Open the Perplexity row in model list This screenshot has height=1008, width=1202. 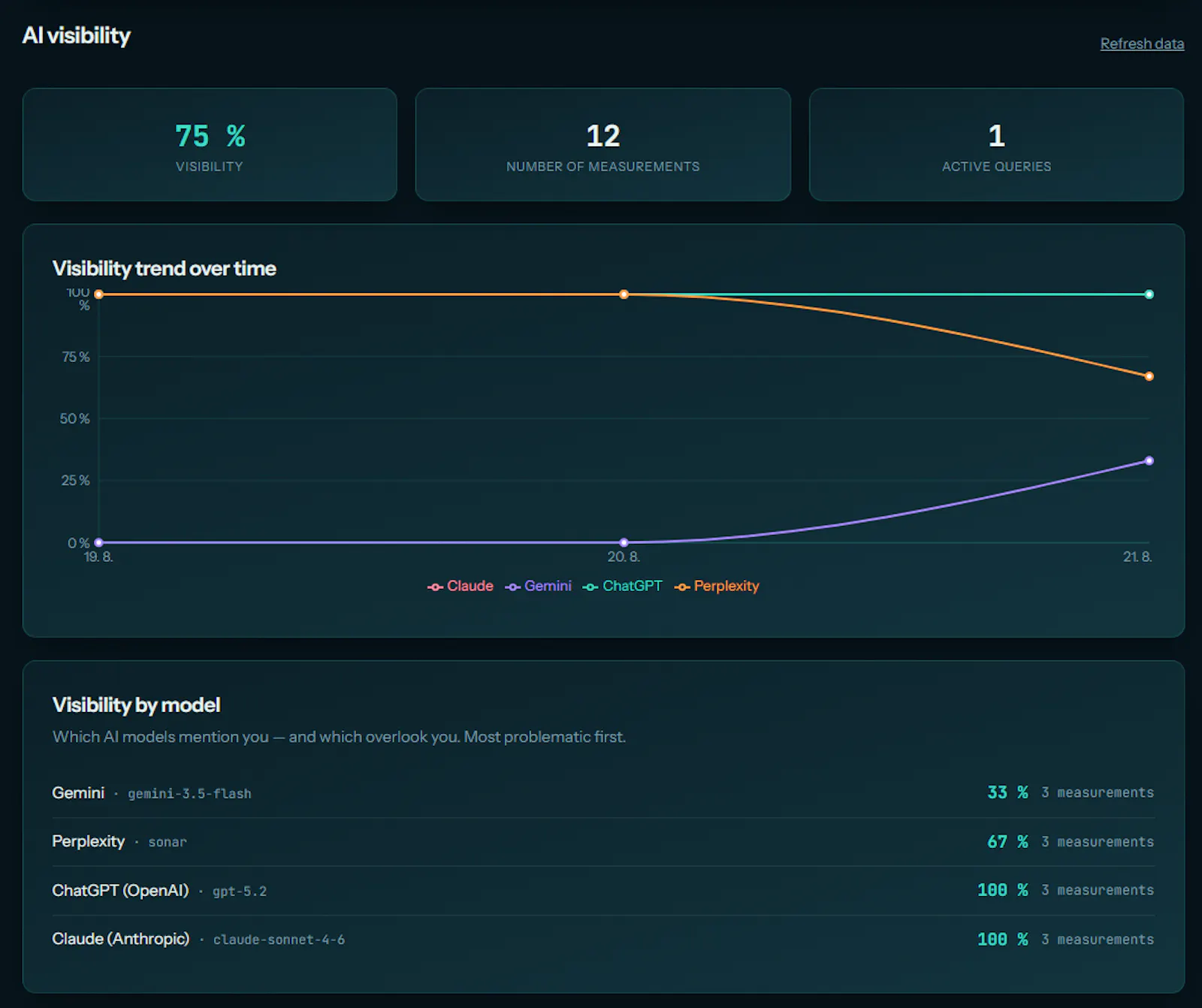[x=603, y=842]
